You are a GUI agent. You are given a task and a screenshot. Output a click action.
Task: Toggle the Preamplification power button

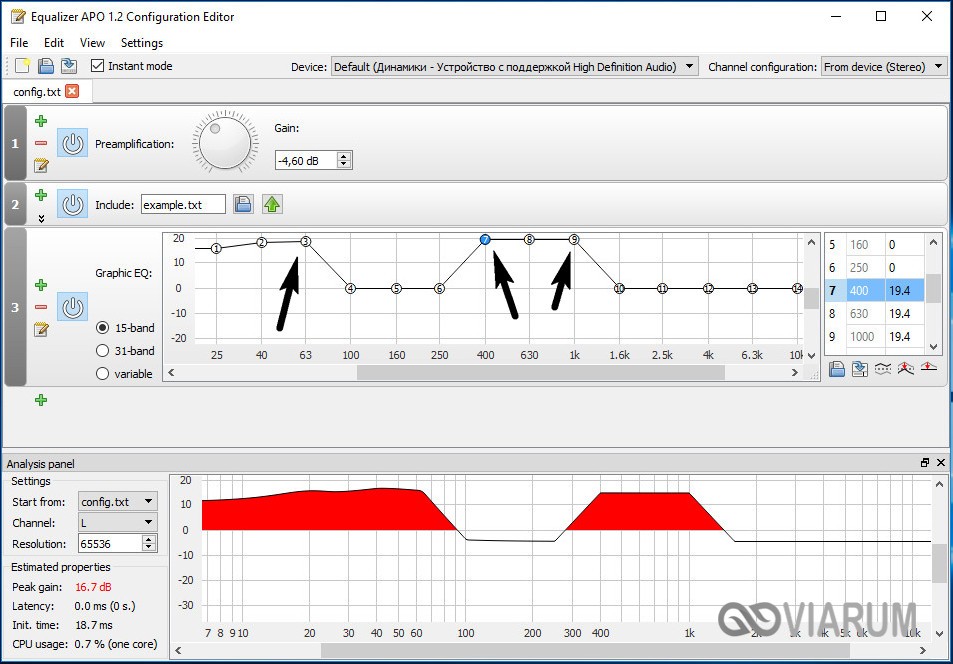72,144
